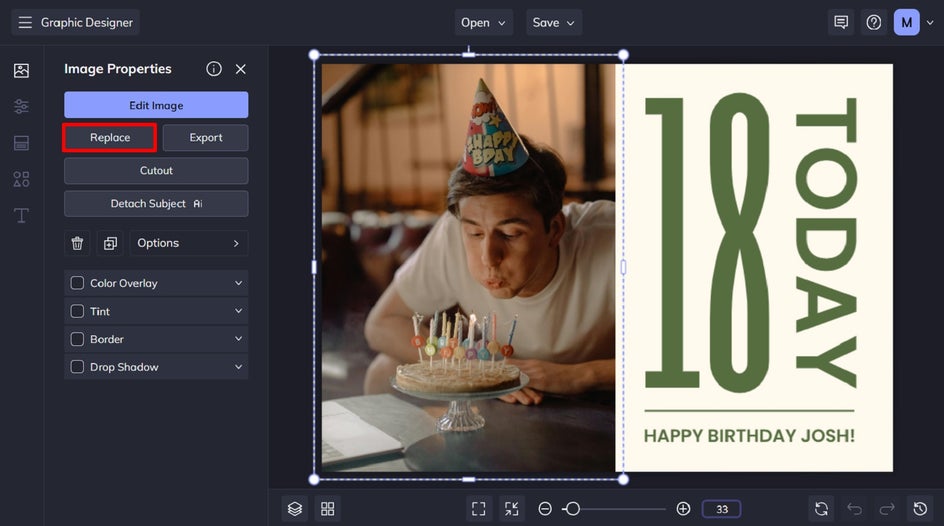The height and width of the screenshot is (526, 944).
Task: Open the Layers panel icon
Action: tap(294, 509)
